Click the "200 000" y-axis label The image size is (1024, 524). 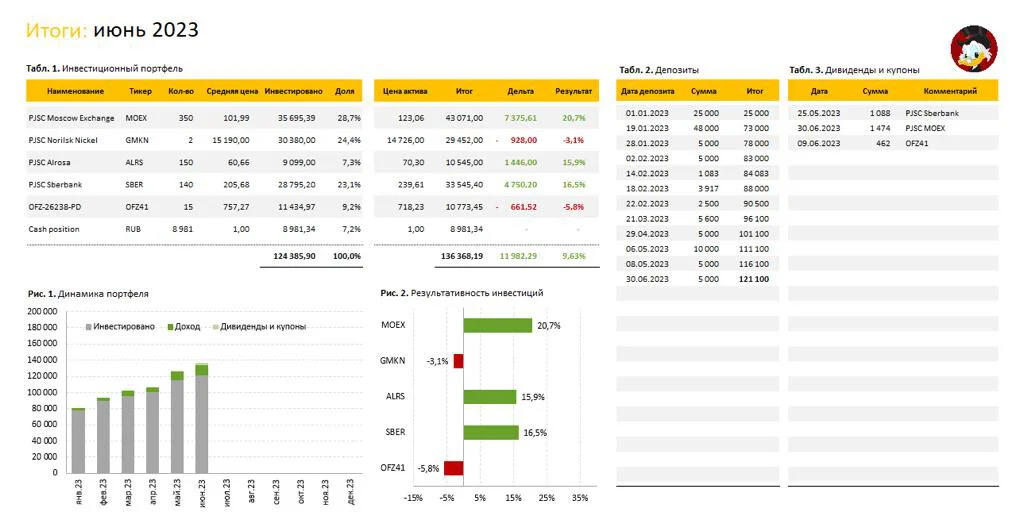coord(42,312)
